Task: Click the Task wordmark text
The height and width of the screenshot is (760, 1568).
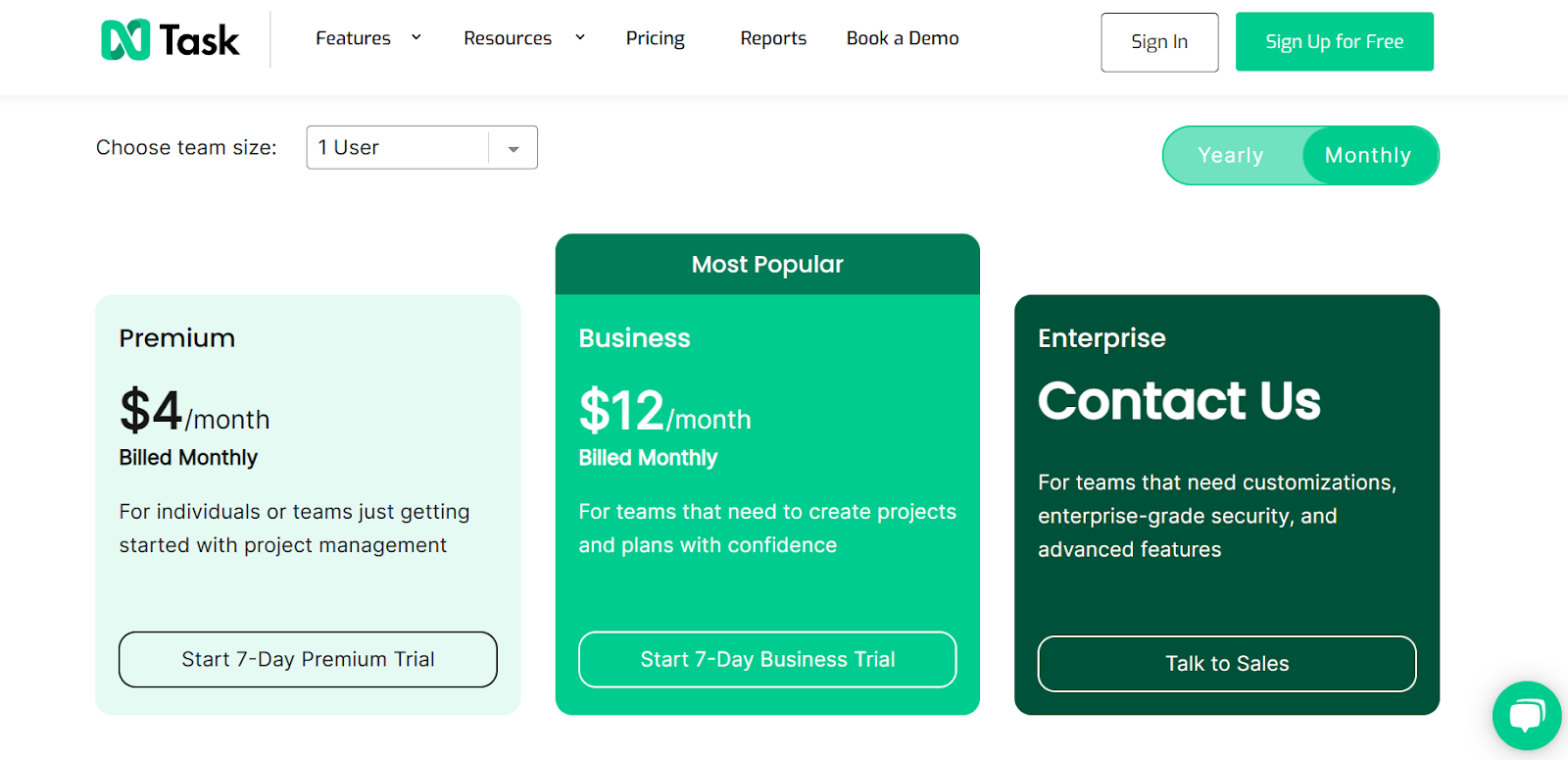Action: (200, 40)
